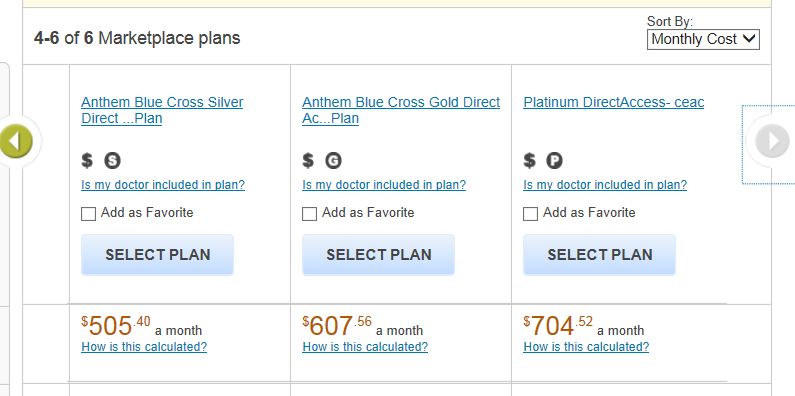
Task: Open Platinum DirectAccess- ceac plan link
Action: point(613,102)
